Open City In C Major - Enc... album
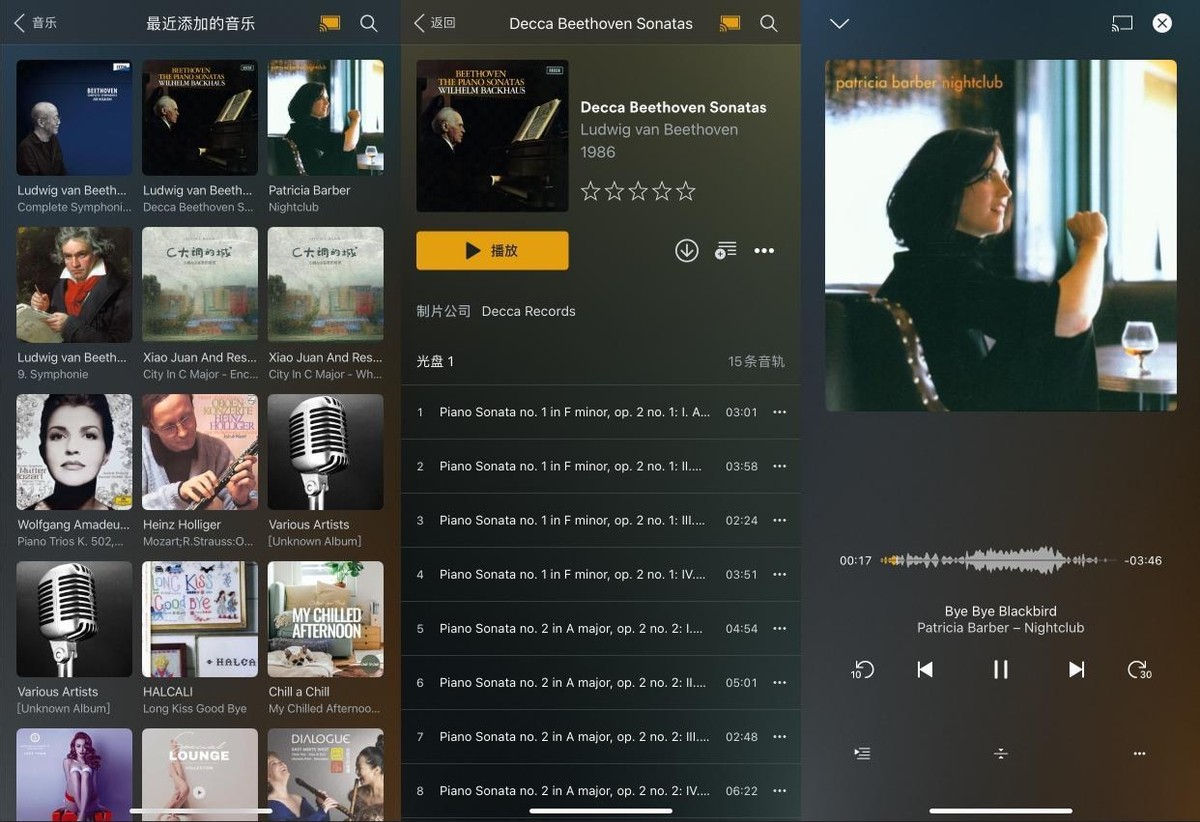Viewport: 1200px width, 822px height. 200,285
